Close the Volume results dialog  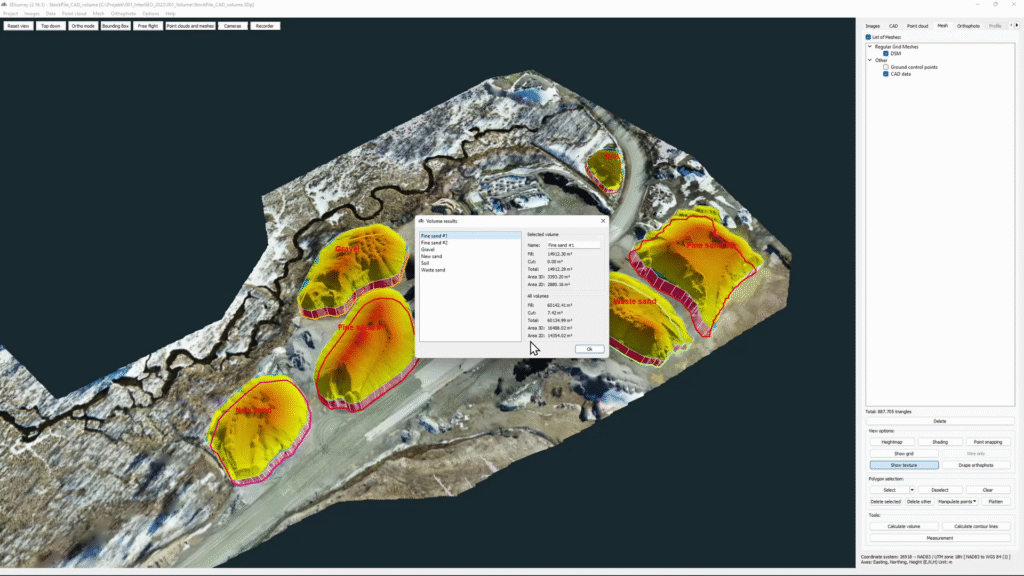pyautogui.click(x=603, y=221)
